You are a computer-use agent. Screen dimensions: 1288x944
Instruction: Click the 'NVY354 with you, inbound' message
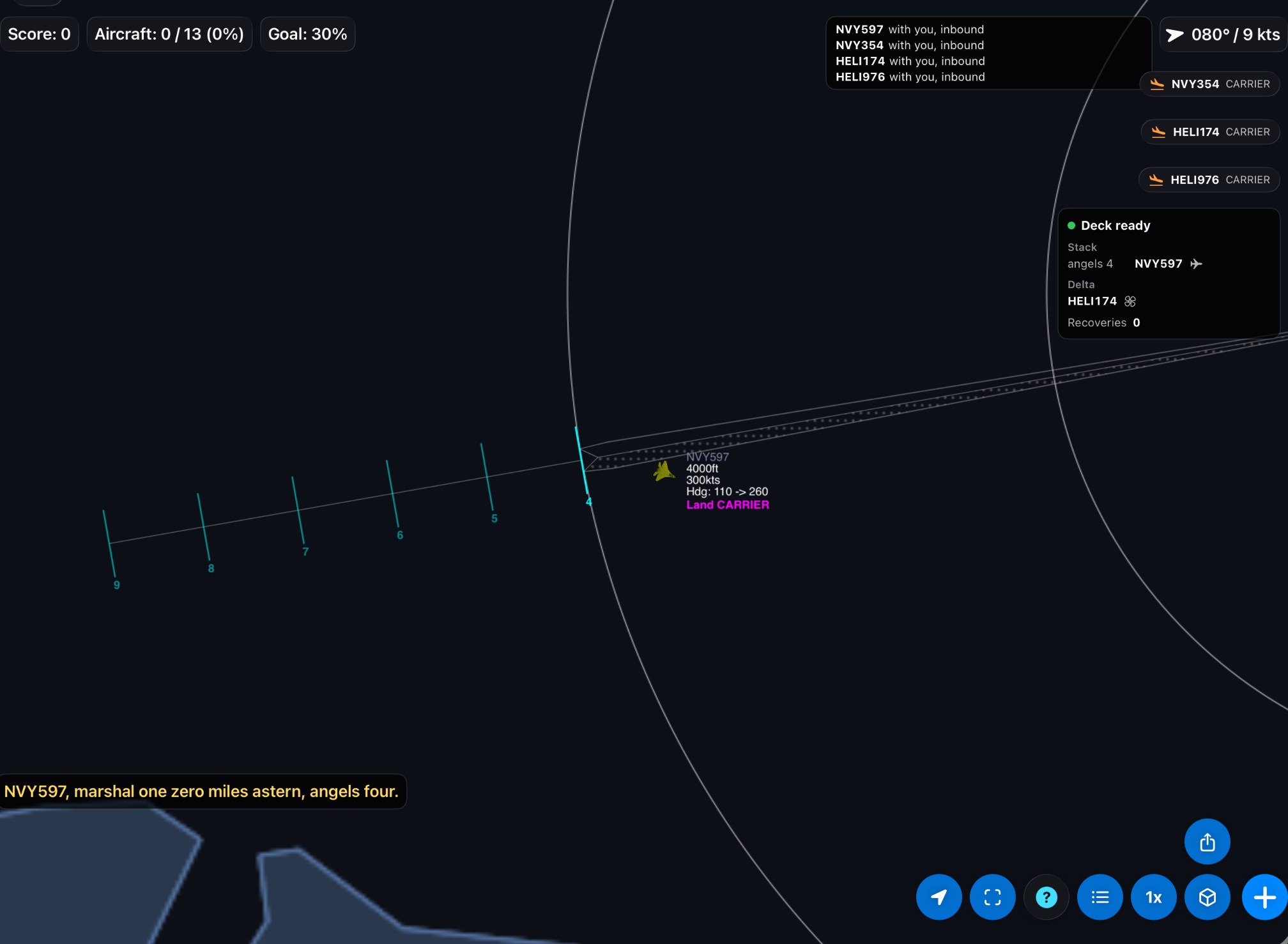[910, 45]
